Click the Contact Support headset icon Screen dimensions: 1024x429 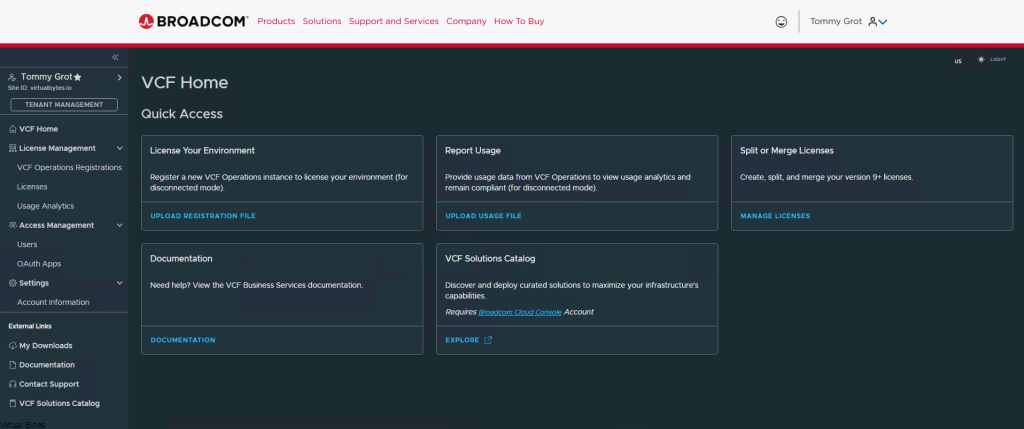13,385
